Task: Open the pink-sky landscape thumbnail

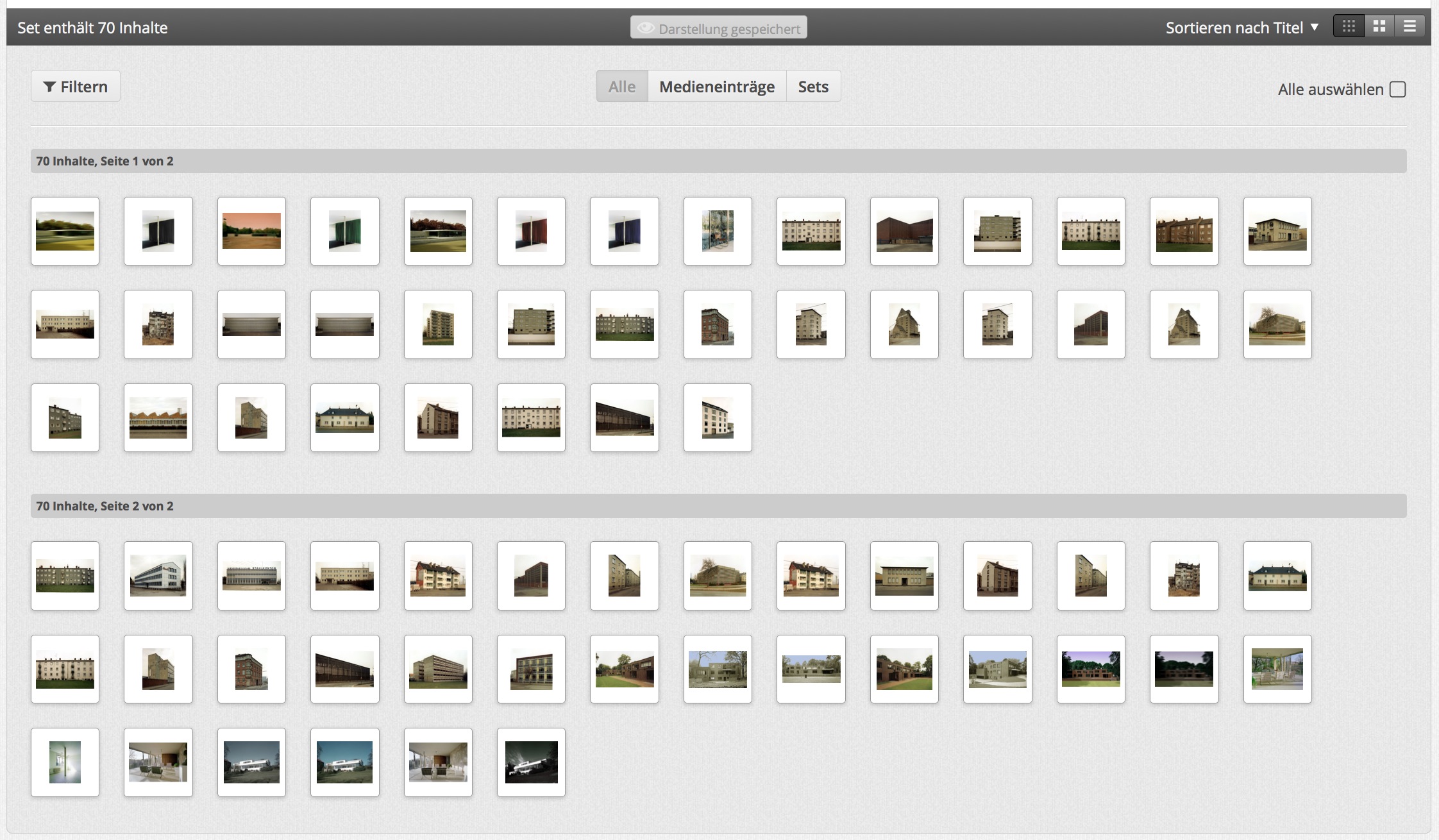Action: coord(251,231)
